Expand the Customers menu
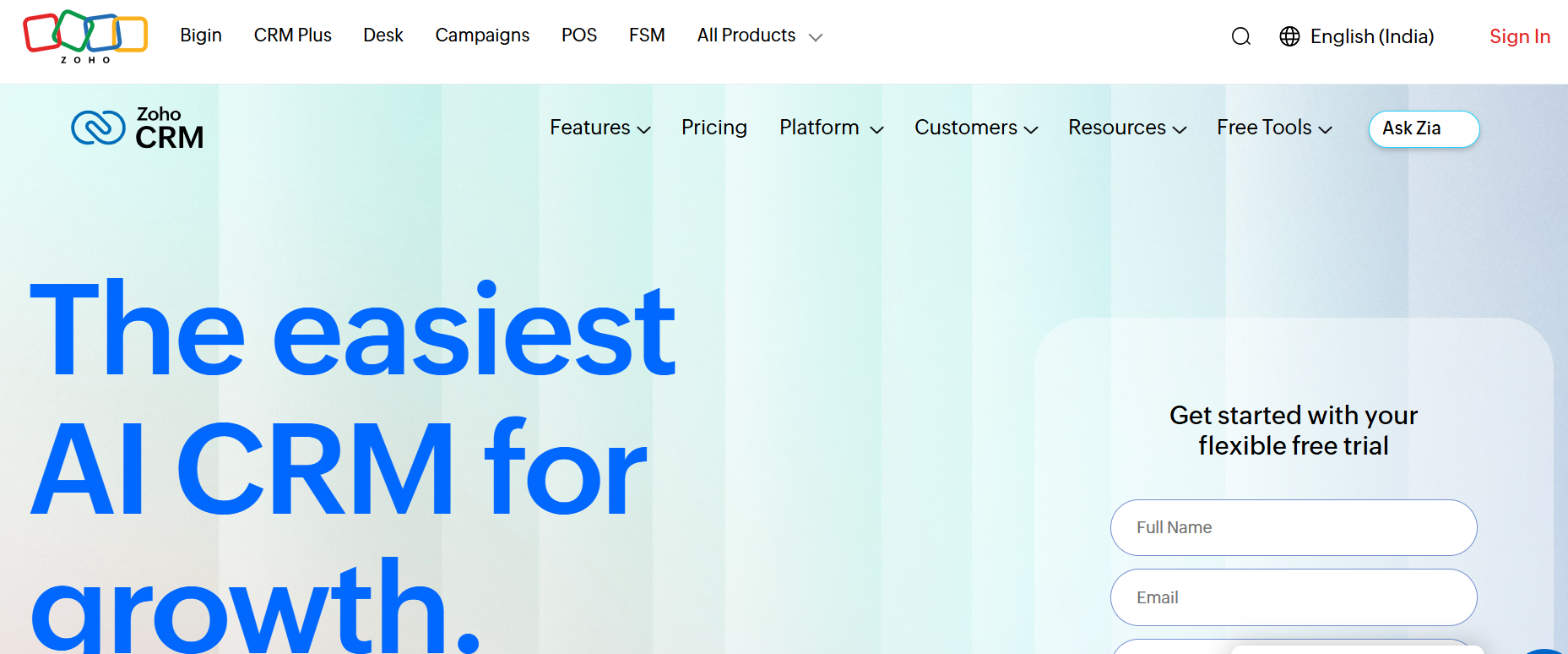The image size is (1568, 654). pos(976,128)
